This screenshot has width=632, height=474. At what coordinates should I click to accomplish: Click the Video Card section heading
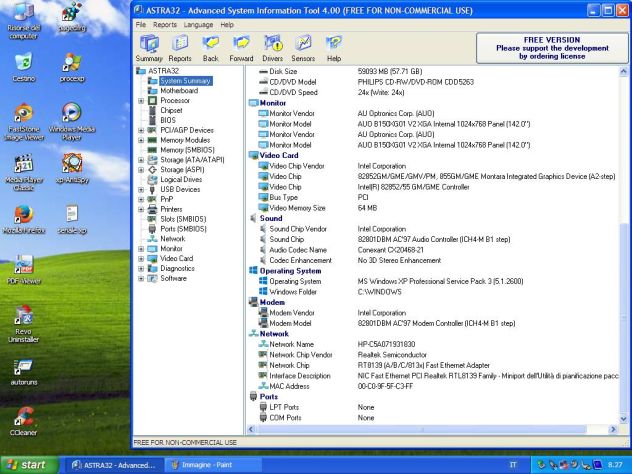tap(279, 155)
